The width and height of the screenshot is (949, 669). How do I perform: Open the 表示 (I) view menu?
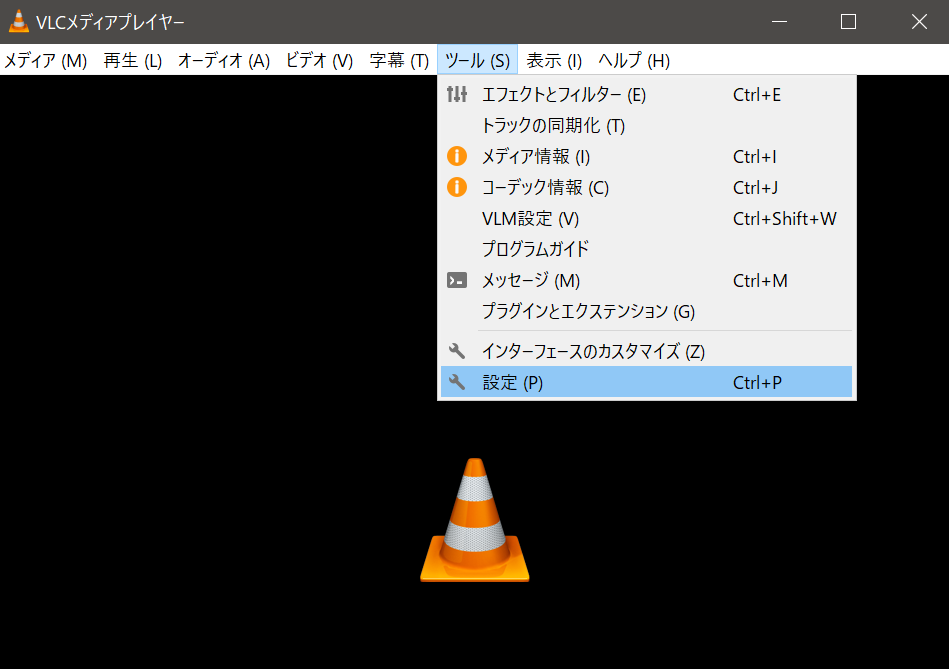point(554,61)
